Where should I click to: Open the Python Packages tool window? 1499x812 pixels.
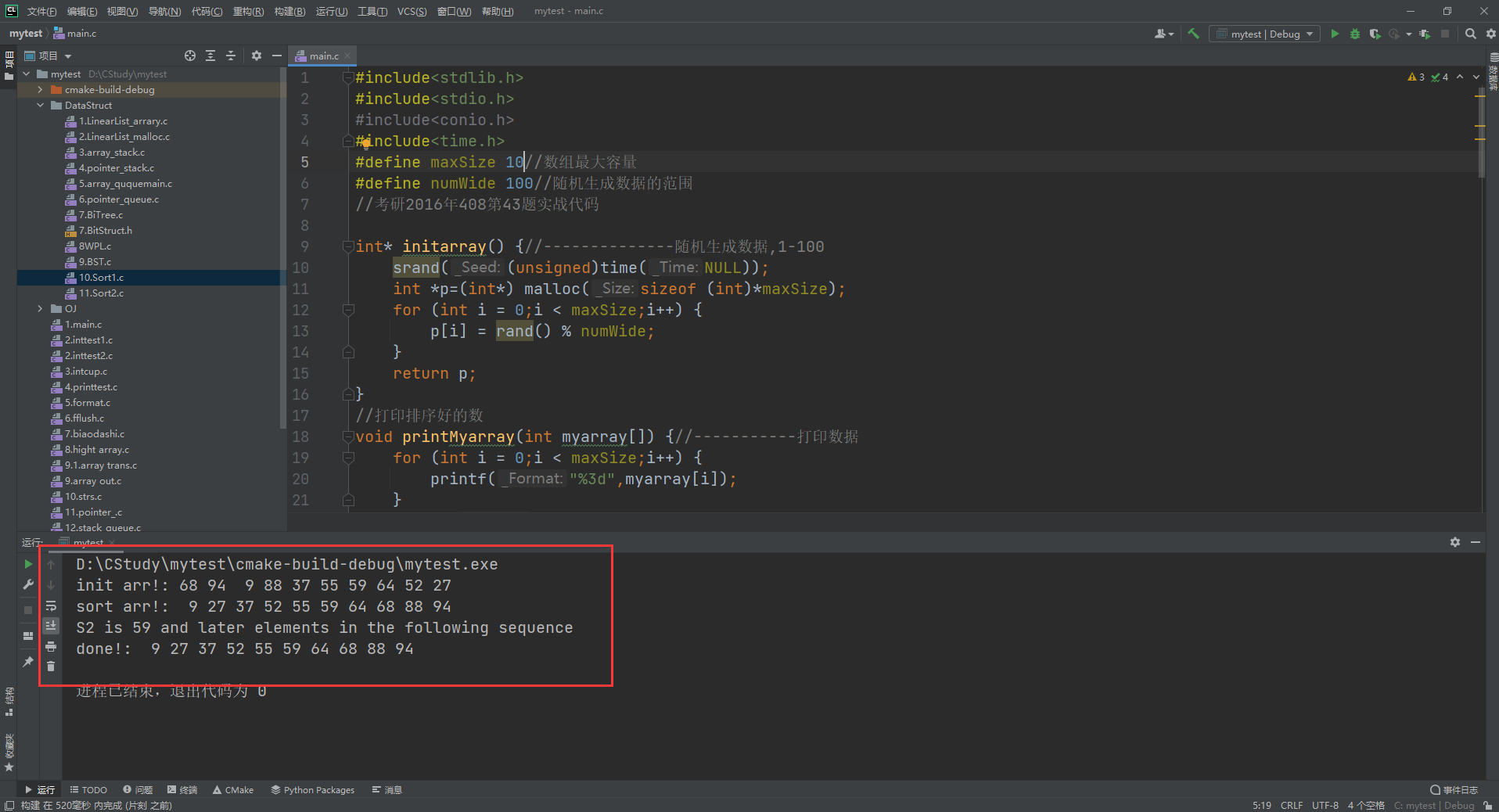tap(312, 789)
